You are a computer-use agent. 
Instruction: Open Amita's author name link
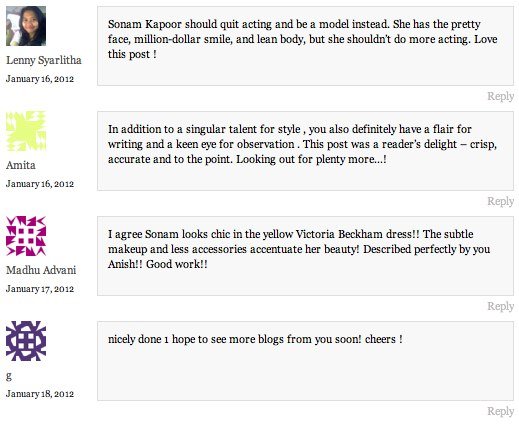[x=21, y=165]
